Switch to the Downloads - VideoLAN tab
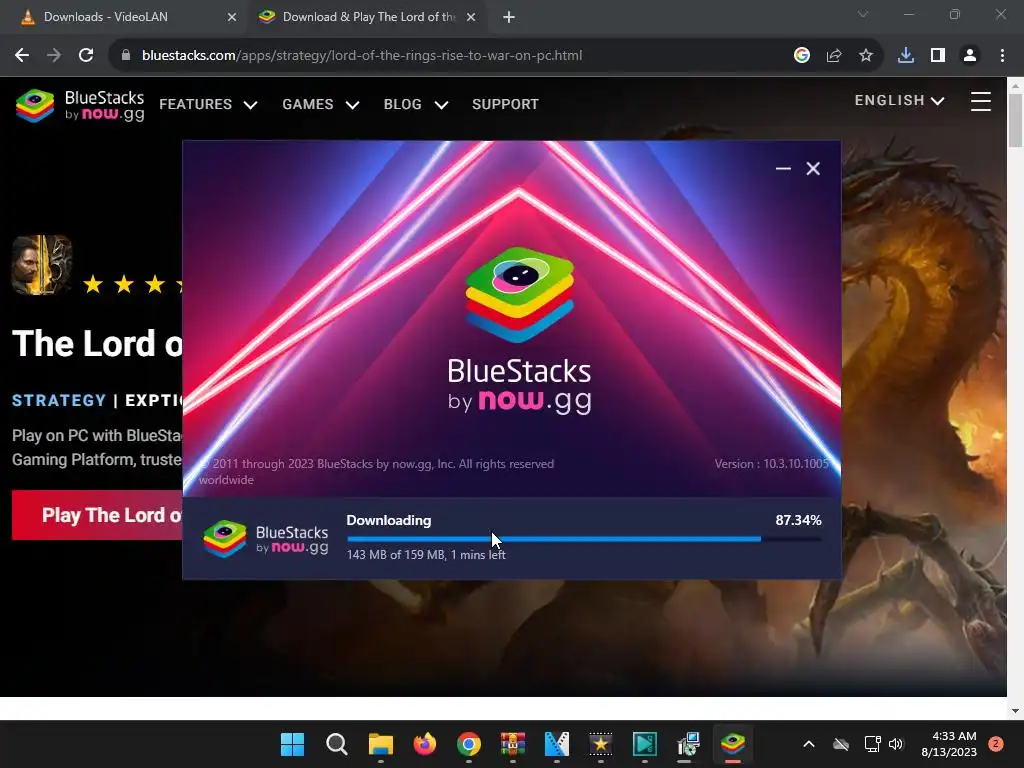1024x768 pixels. [124, 17]
